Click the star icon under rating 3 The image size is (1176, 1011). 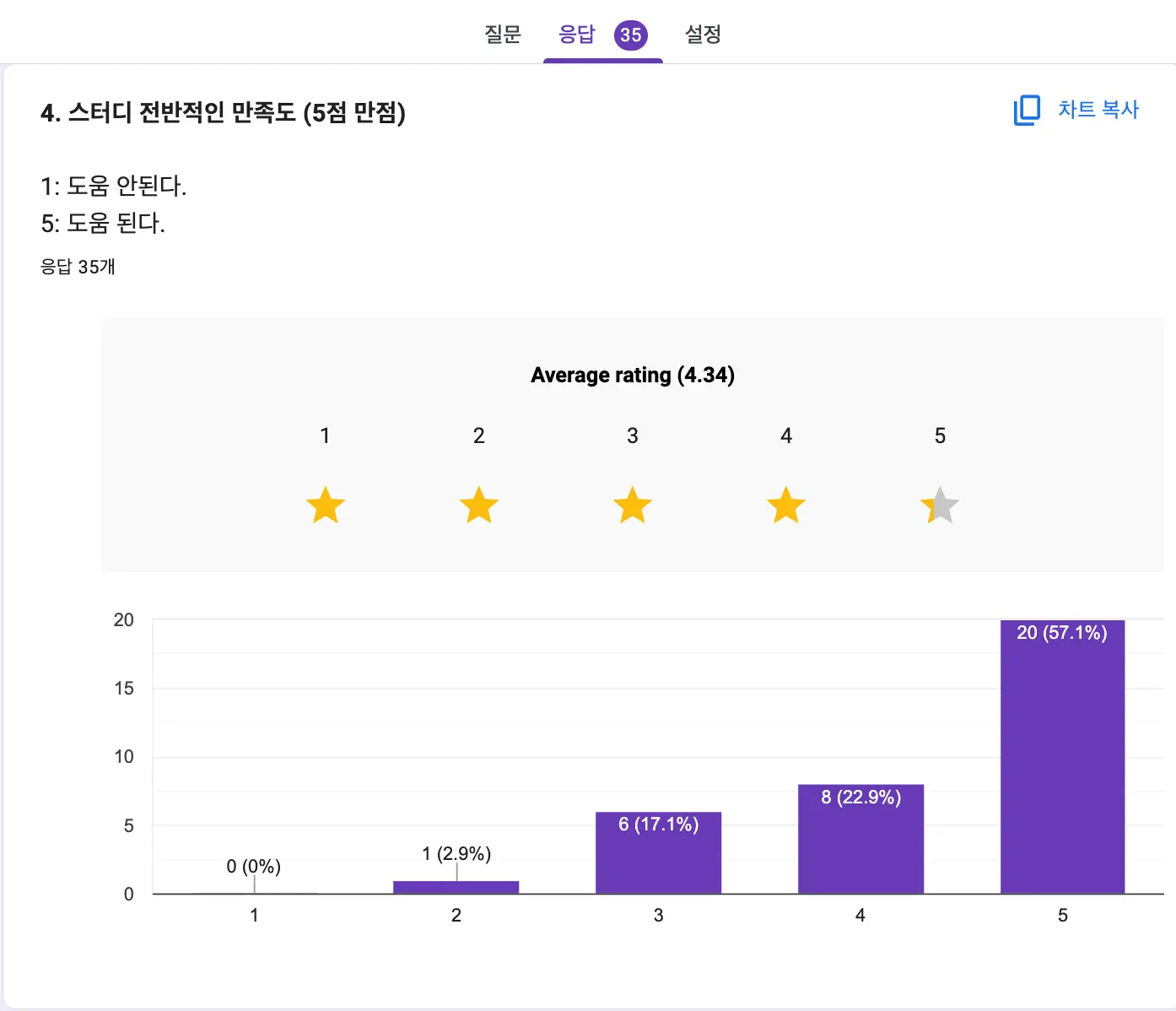tap(632, 505)
